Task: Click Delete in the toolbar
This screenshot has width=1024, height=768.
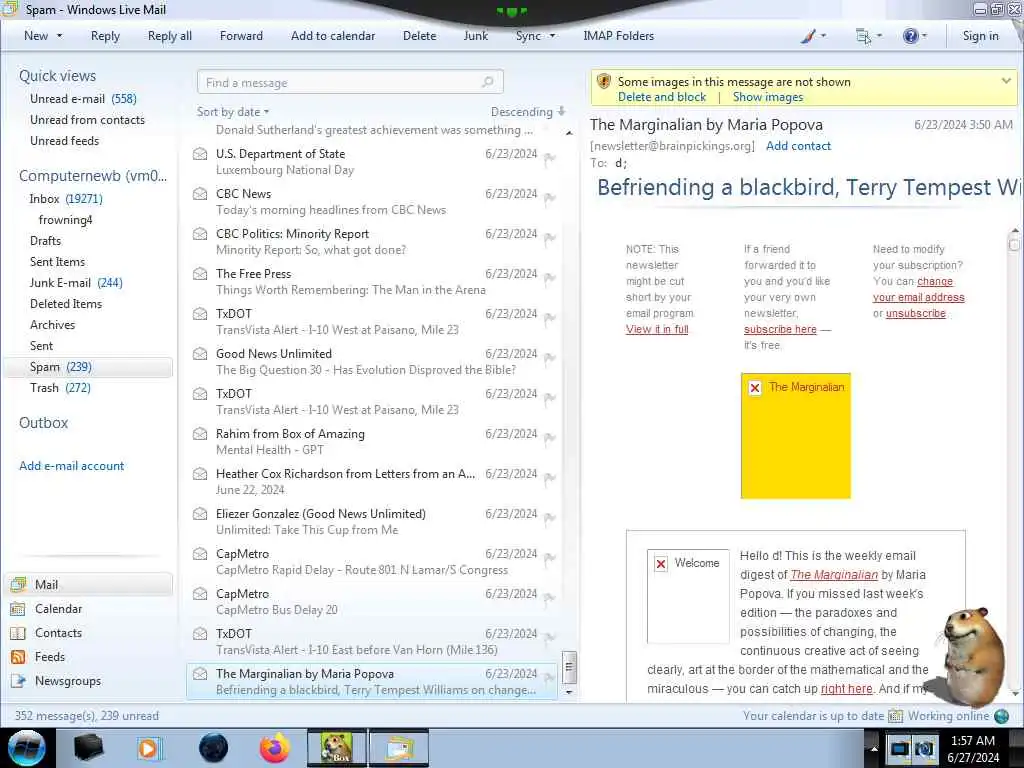Action: (419, 36)
